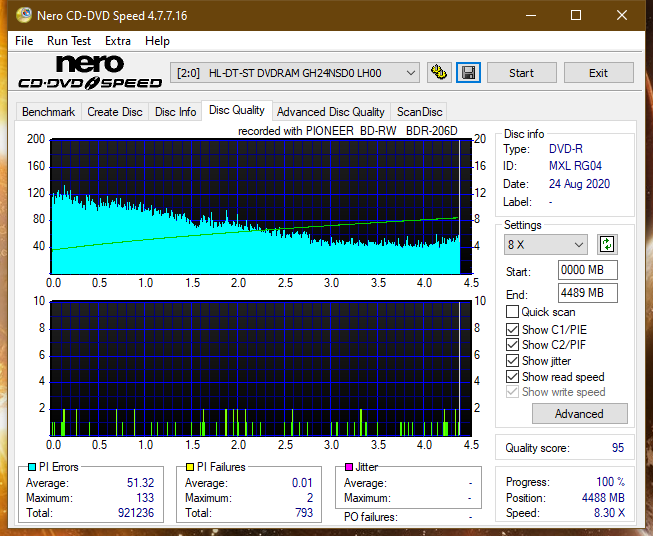Minimize the Nero CD-DVD Speed window
Viewport: 653px width, 536px height.
[531, 15]
